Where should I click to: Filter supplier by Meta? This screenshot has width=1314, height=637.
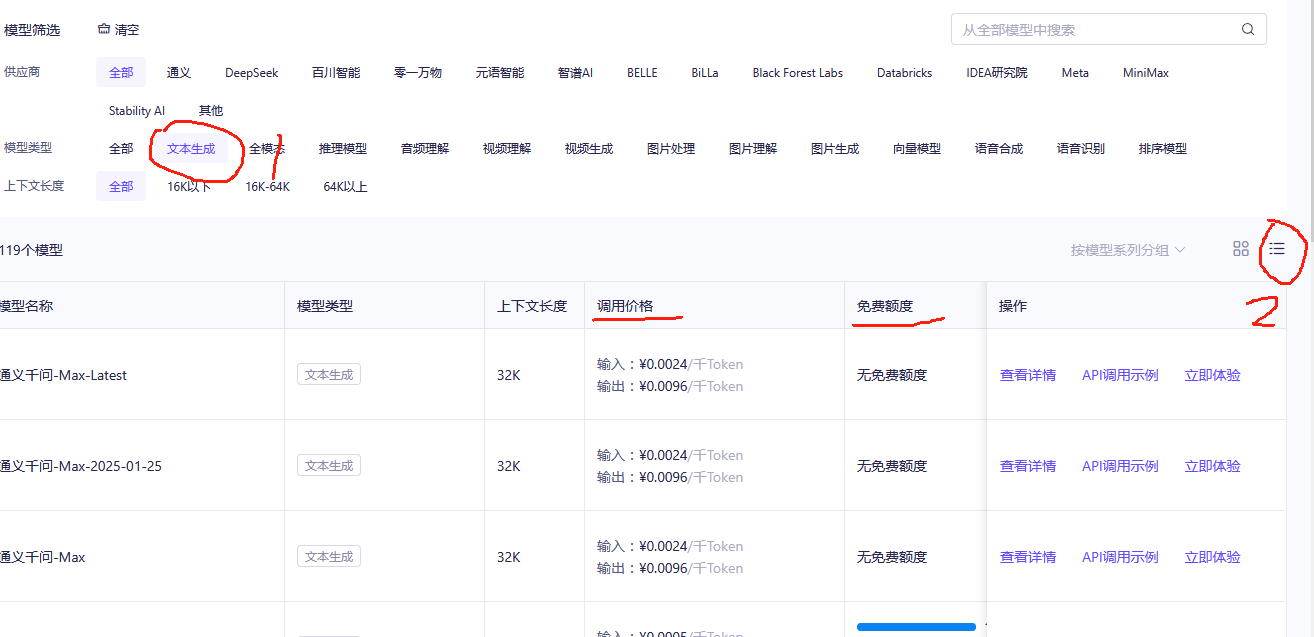[x=1076, y=73]
